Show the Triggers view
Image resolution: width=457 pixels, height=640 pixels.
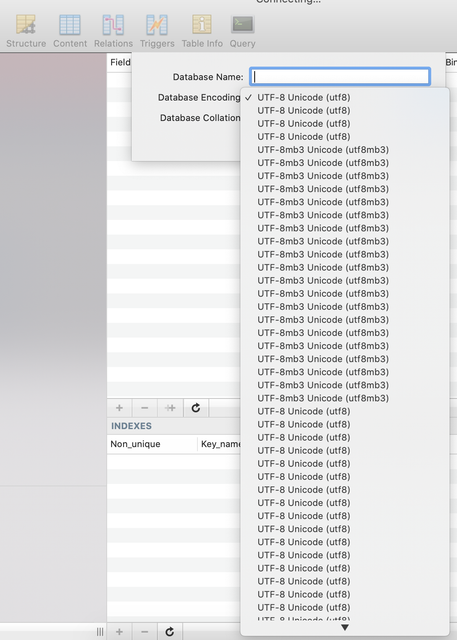coord(157,31)
